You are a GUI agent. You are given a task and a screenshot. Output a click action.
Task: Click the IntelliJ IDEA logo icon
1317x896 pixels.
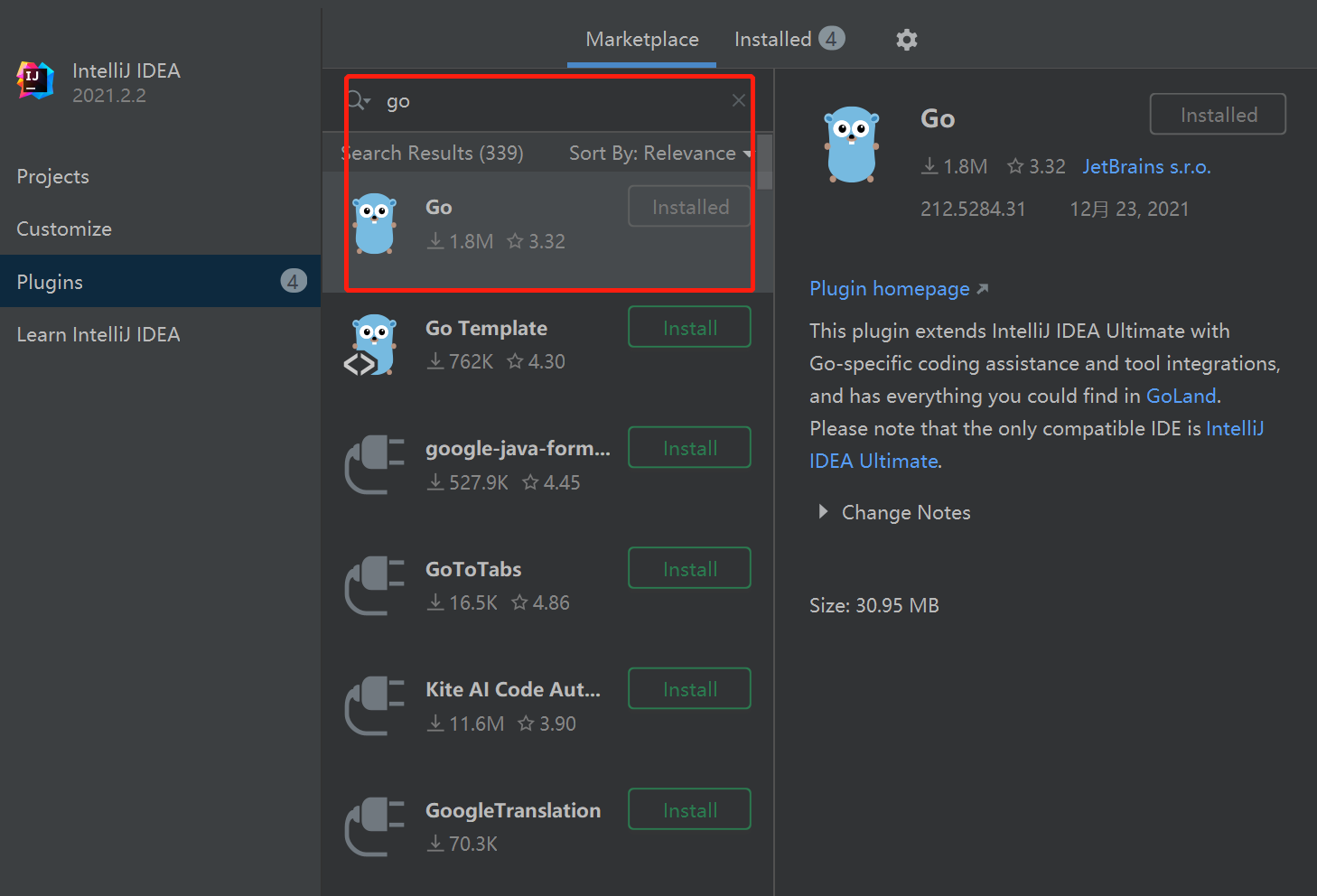35,81
